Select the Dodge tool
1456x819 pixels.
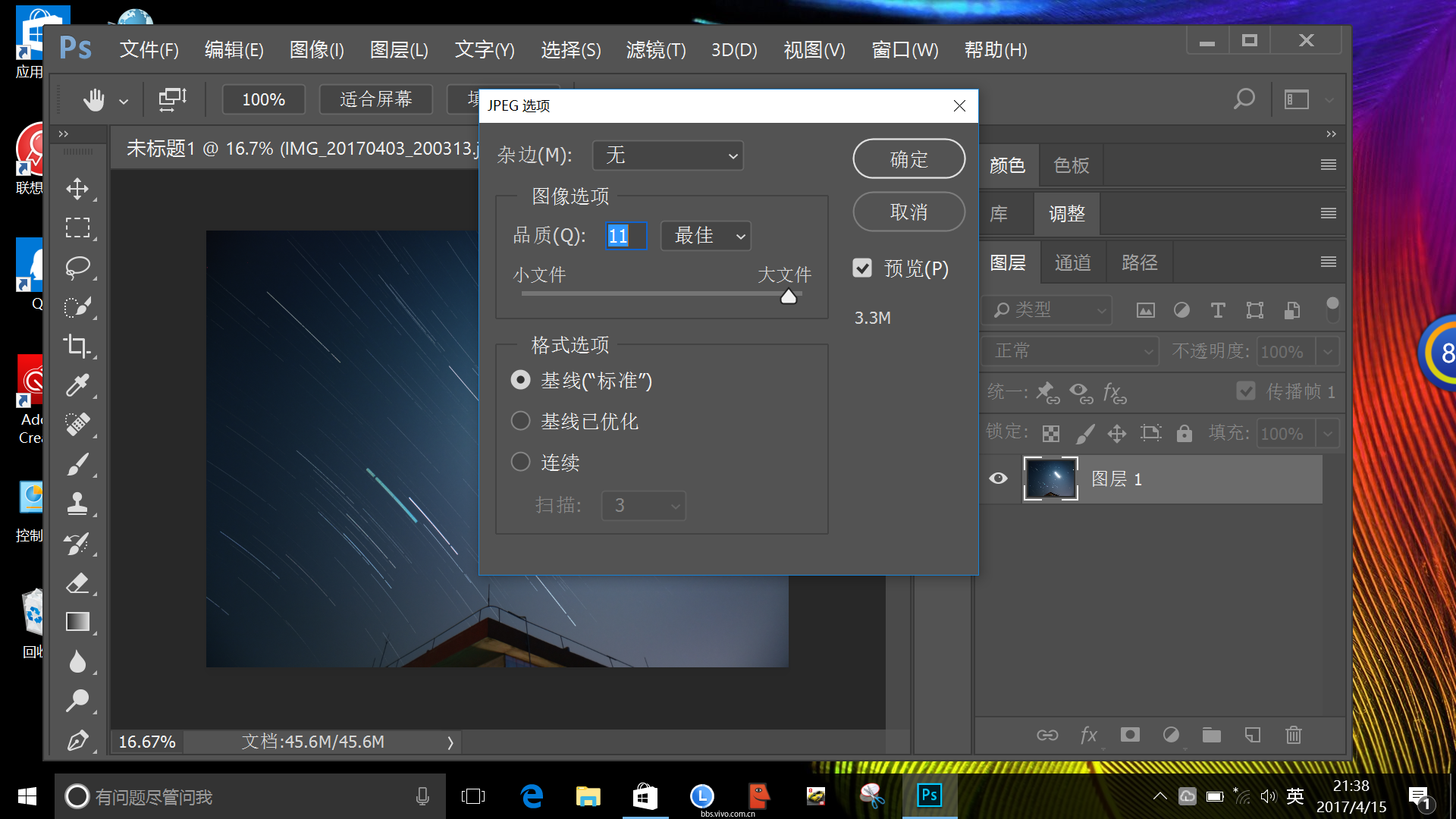(77, 701)
